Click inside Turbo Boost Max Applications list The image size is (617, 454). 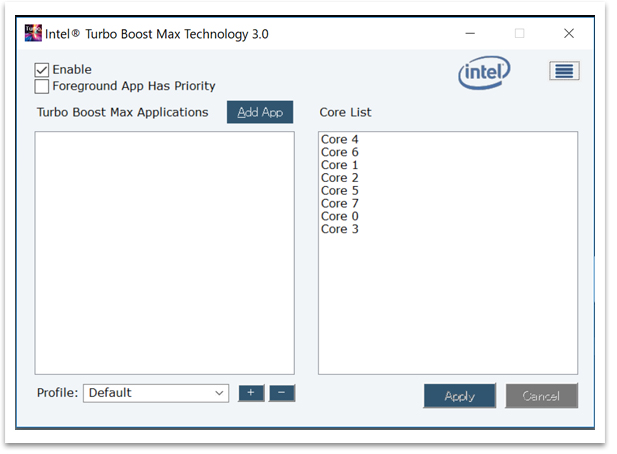[x=164, y=253]
